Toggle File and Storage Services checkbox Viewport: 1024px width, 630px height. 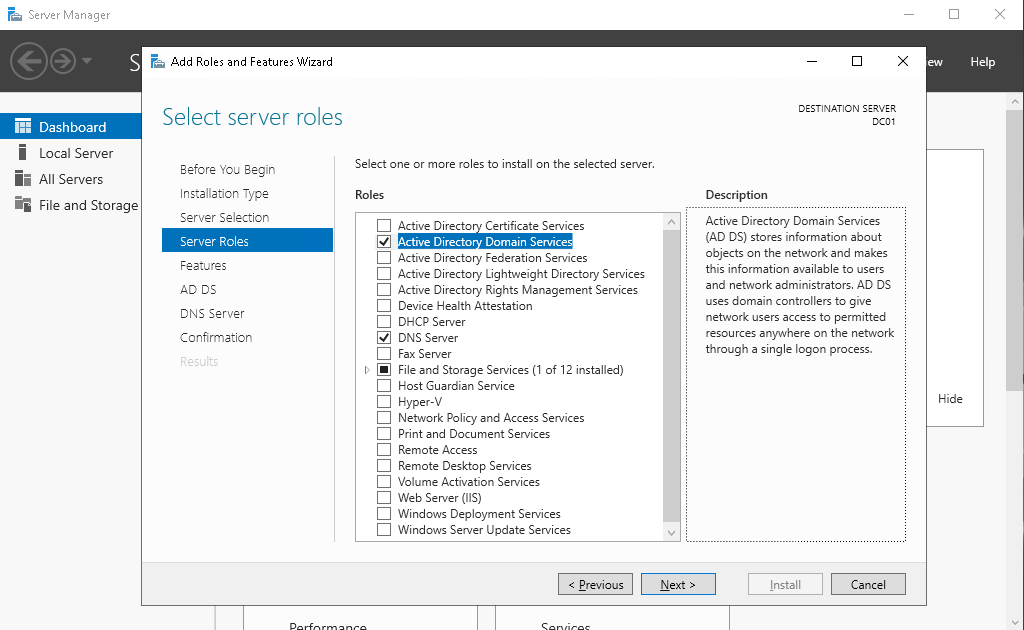pos(384,370)
